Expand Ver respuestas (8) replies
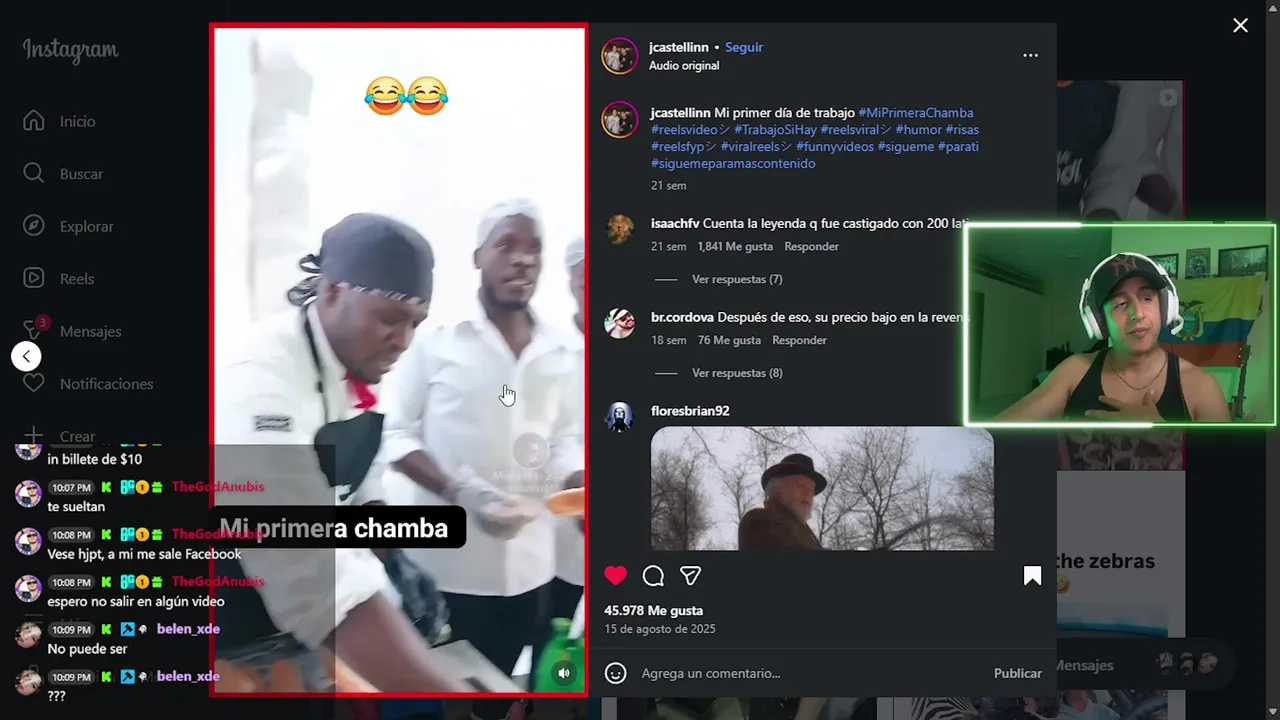 737,373
